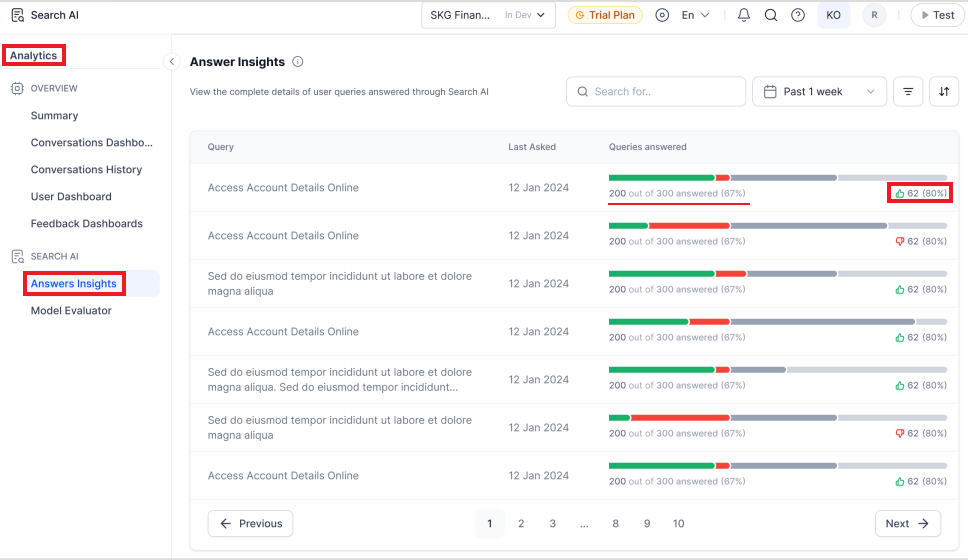The height and width of the screenshot is (560, 968).
Task: Click the search magnifier icon in top bar
Action: (x=771, y=15)
